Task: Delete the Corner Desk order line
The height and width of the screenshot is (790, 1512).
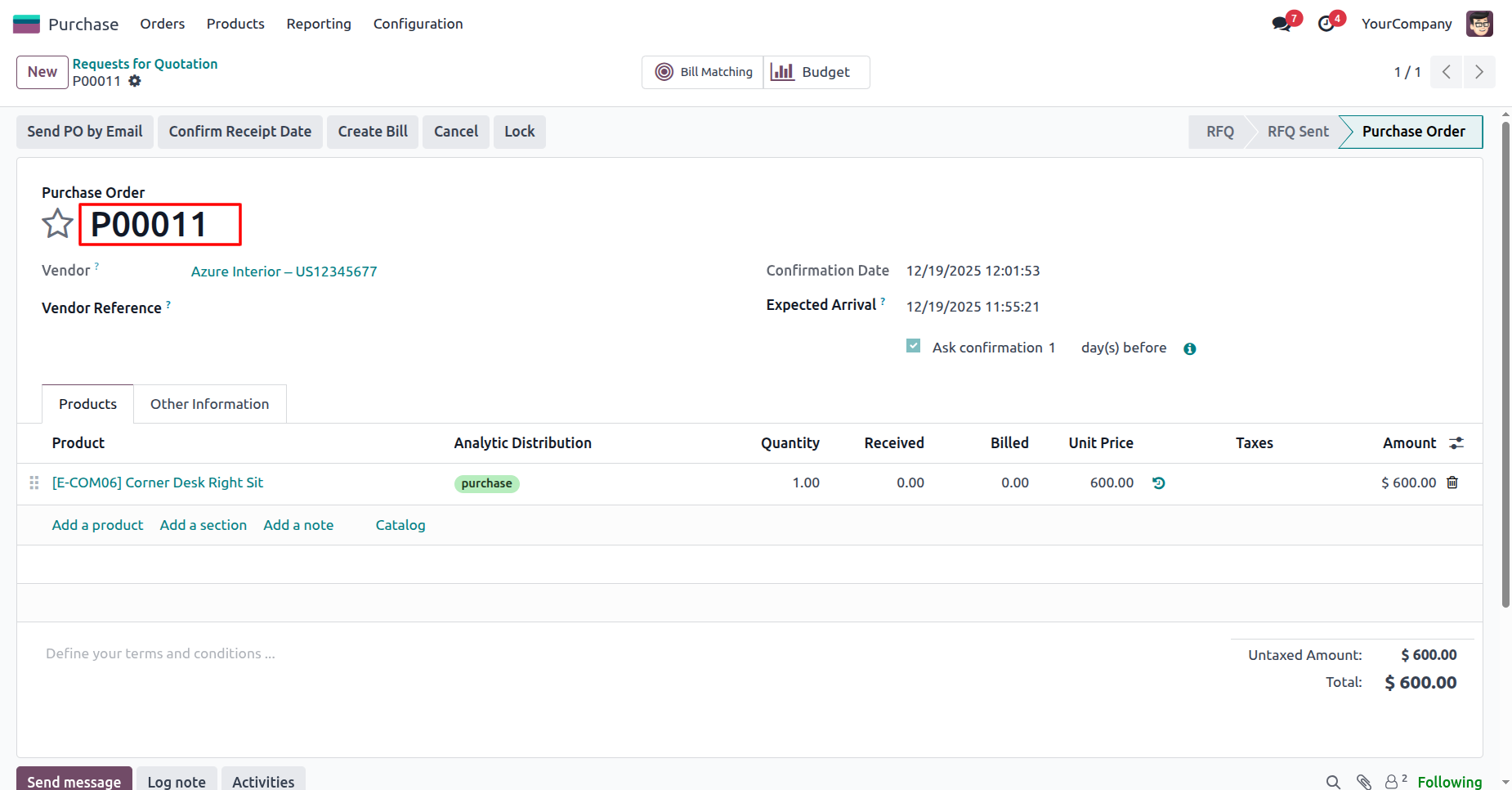Action: 1452,483
